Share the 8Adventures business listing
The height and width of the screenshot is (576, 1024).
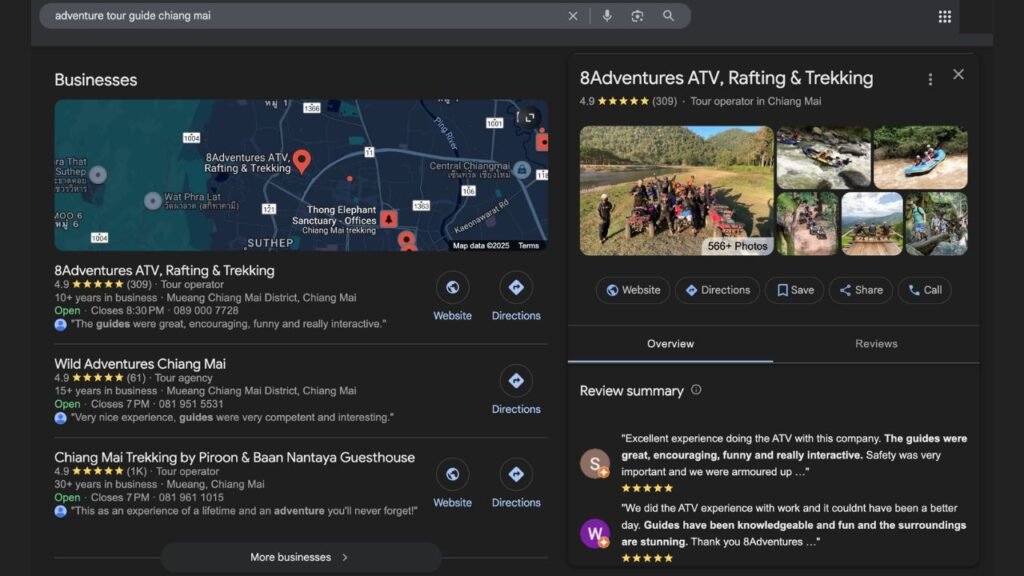[860, 290]
